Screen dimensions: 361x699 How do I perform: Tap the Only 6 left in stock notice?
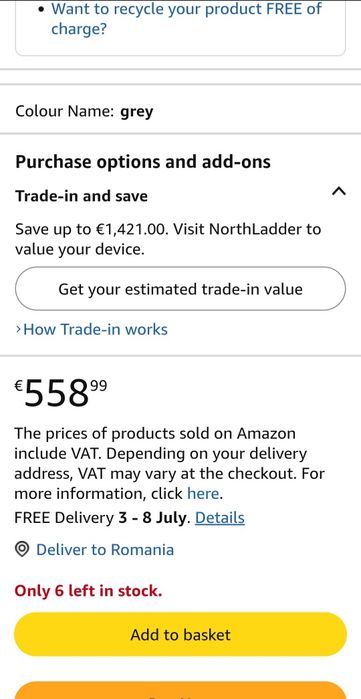88,591
